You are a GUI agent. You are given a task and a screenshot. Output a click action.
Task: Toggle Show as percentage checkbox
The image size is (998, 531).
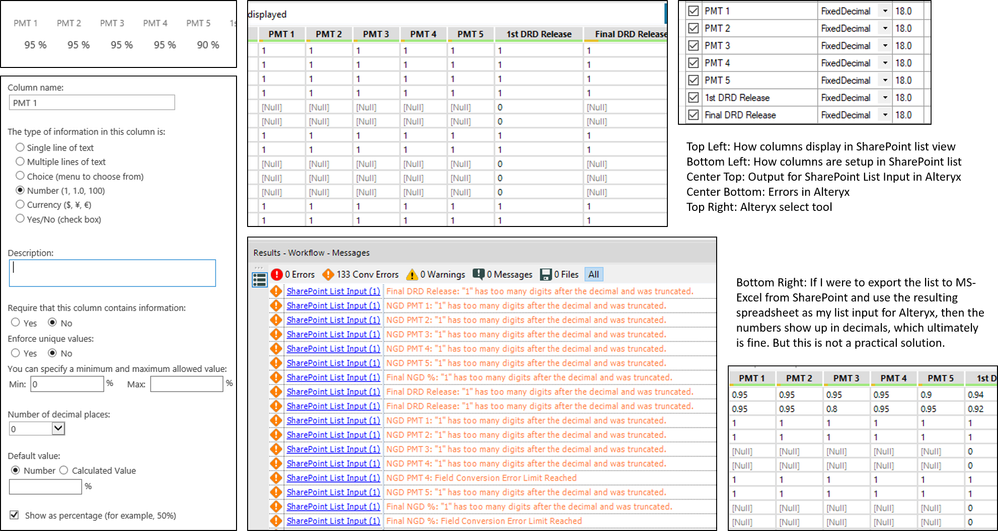point(14,514)
